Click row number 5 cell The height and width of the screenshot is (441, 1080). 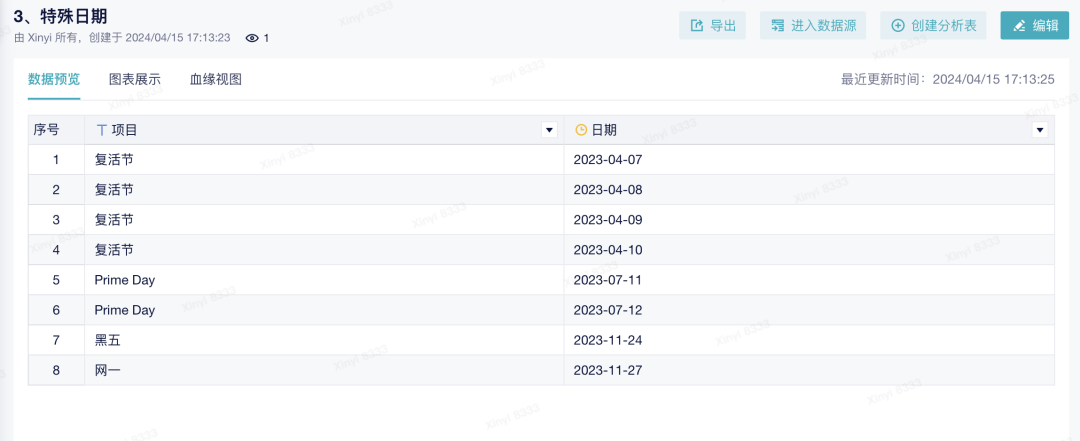tap(56, 280)
